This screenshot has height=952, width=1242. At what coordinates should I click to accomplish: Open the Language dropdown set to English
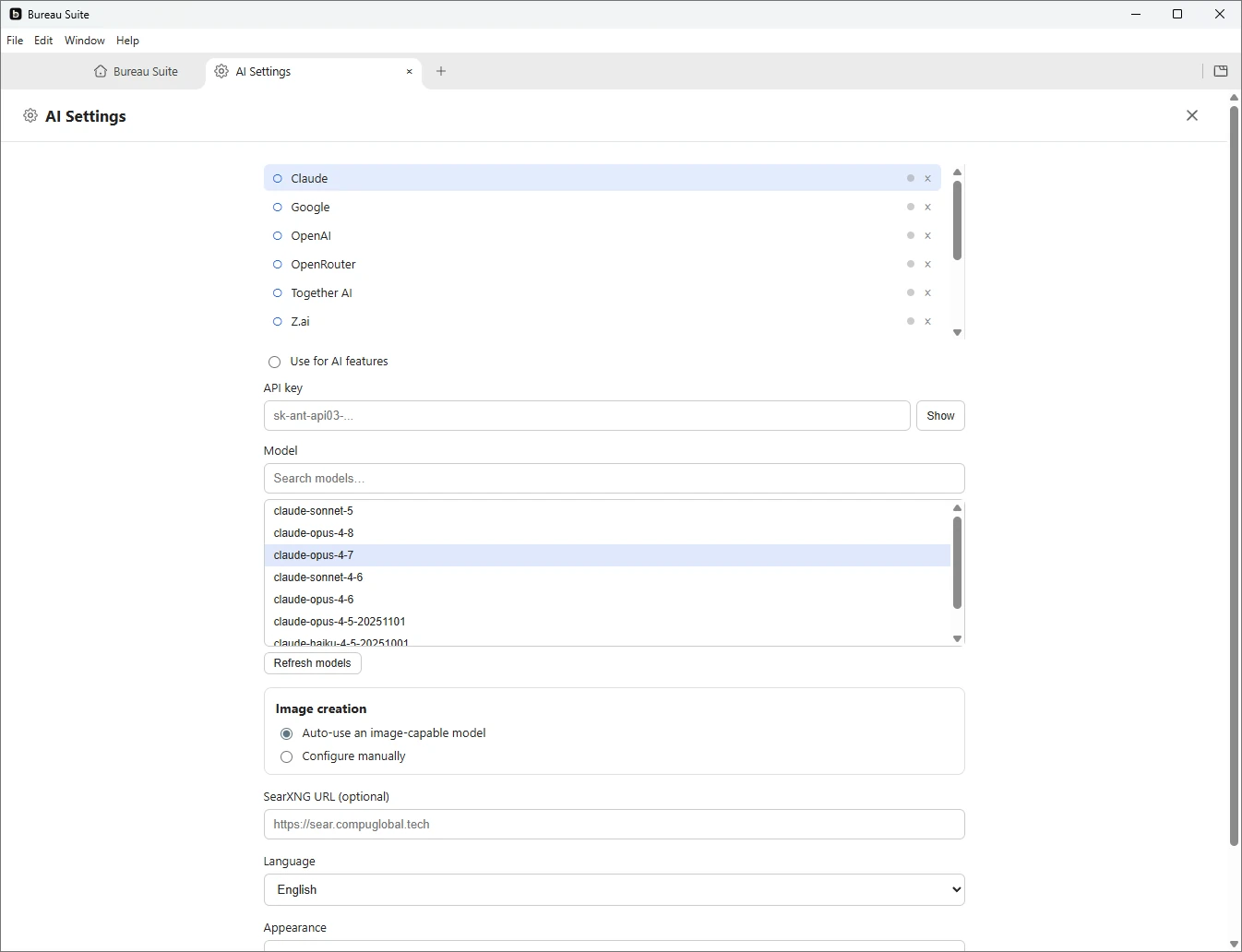614,889
